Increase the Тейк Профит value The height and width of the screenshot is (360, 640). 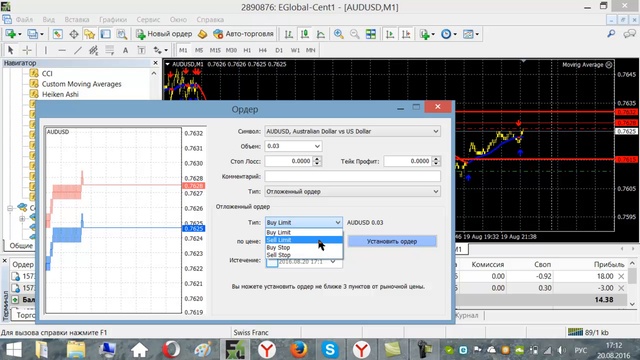(436, 159)
